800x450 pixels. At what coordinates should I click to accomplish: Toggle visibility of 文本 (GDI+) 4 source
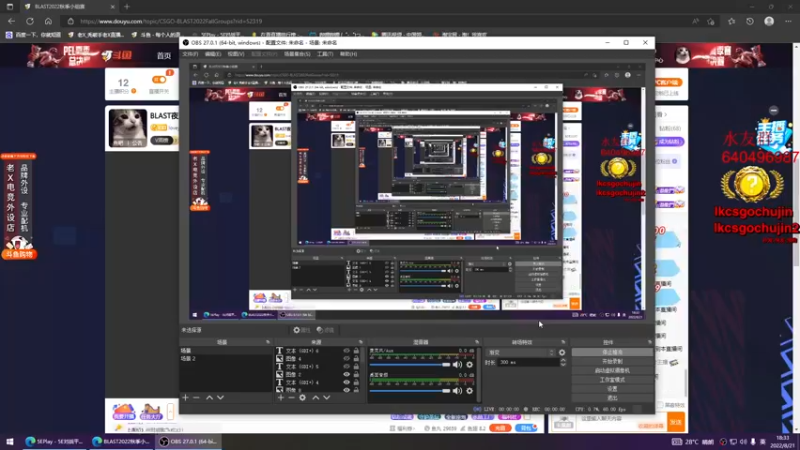(x=346, y=382)
